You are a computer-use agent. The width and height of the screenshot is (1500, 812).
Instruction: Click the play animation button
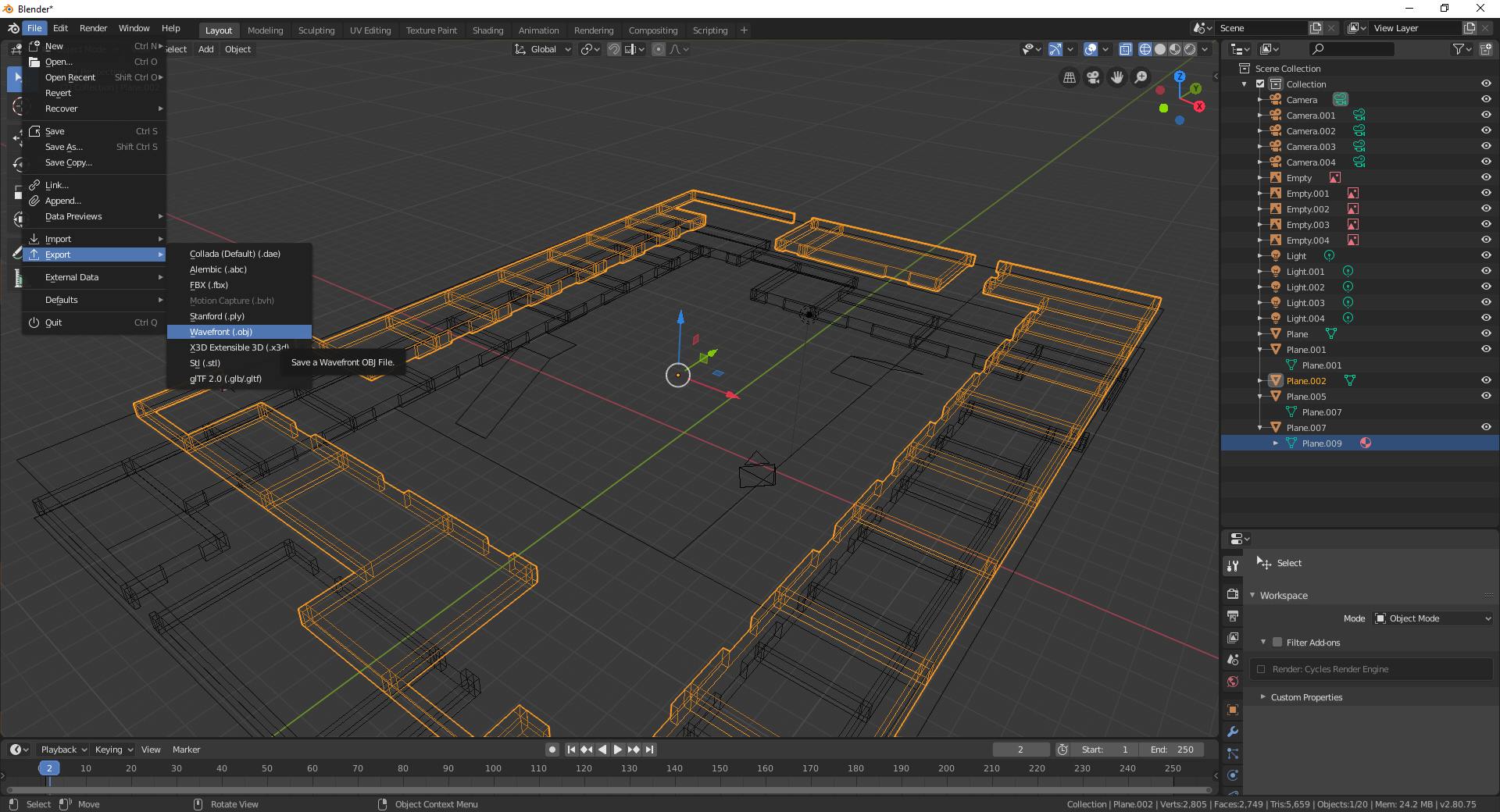(618, 750)
